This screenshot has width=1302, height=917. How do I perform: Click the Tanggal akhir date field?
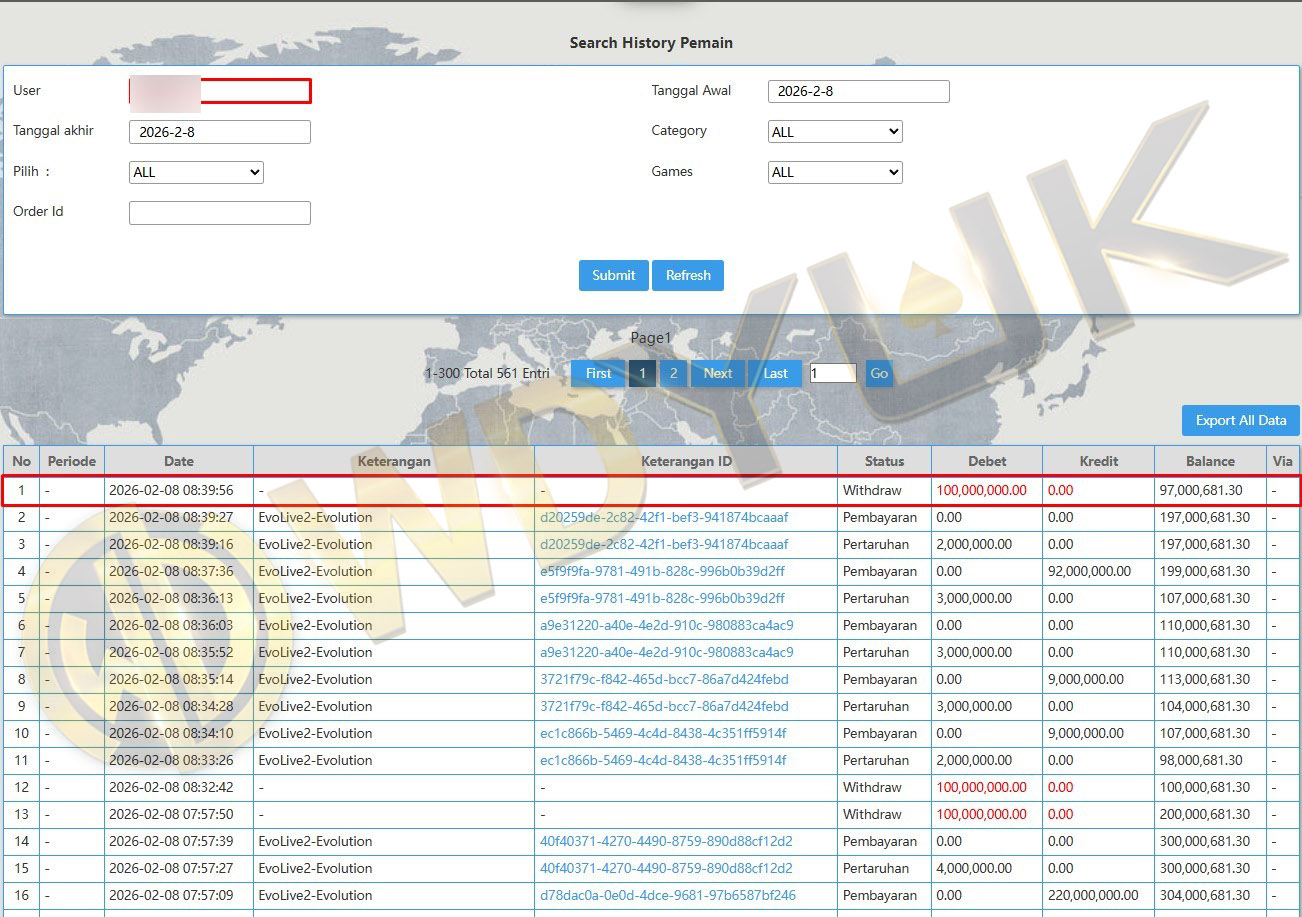point(220,132)
